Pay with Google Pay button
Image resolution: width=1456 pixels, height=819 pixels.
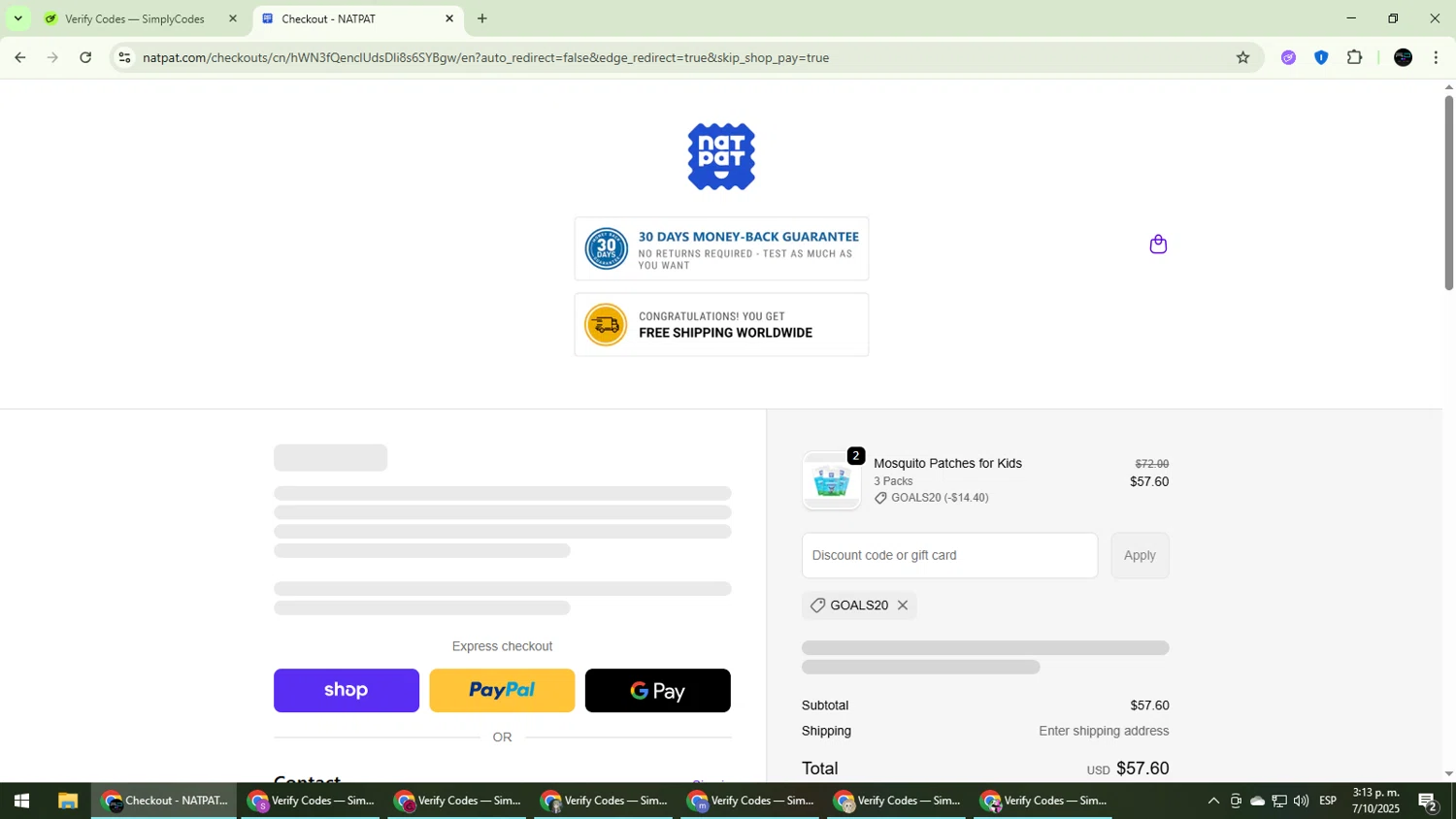click(658, 690)
